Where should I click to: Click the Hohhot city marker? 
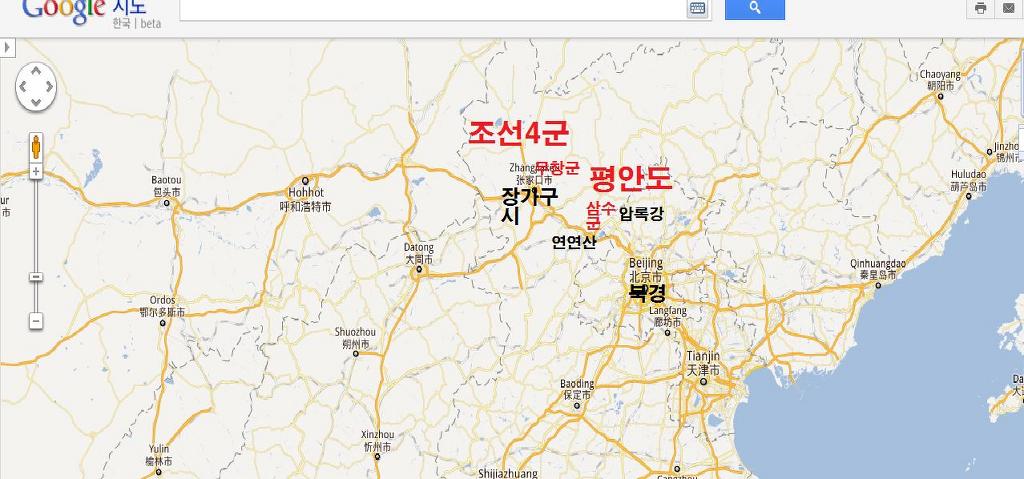[305, 181]
